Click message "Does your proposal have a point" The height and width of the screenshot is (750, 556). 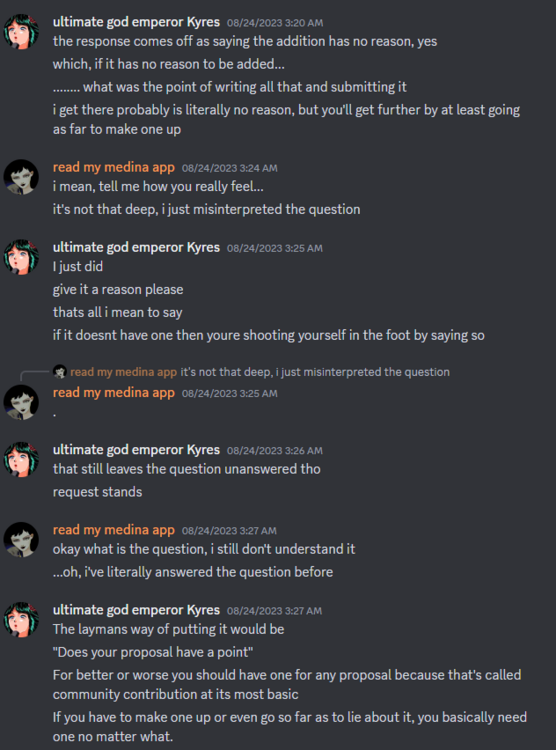tap(153, 652)
